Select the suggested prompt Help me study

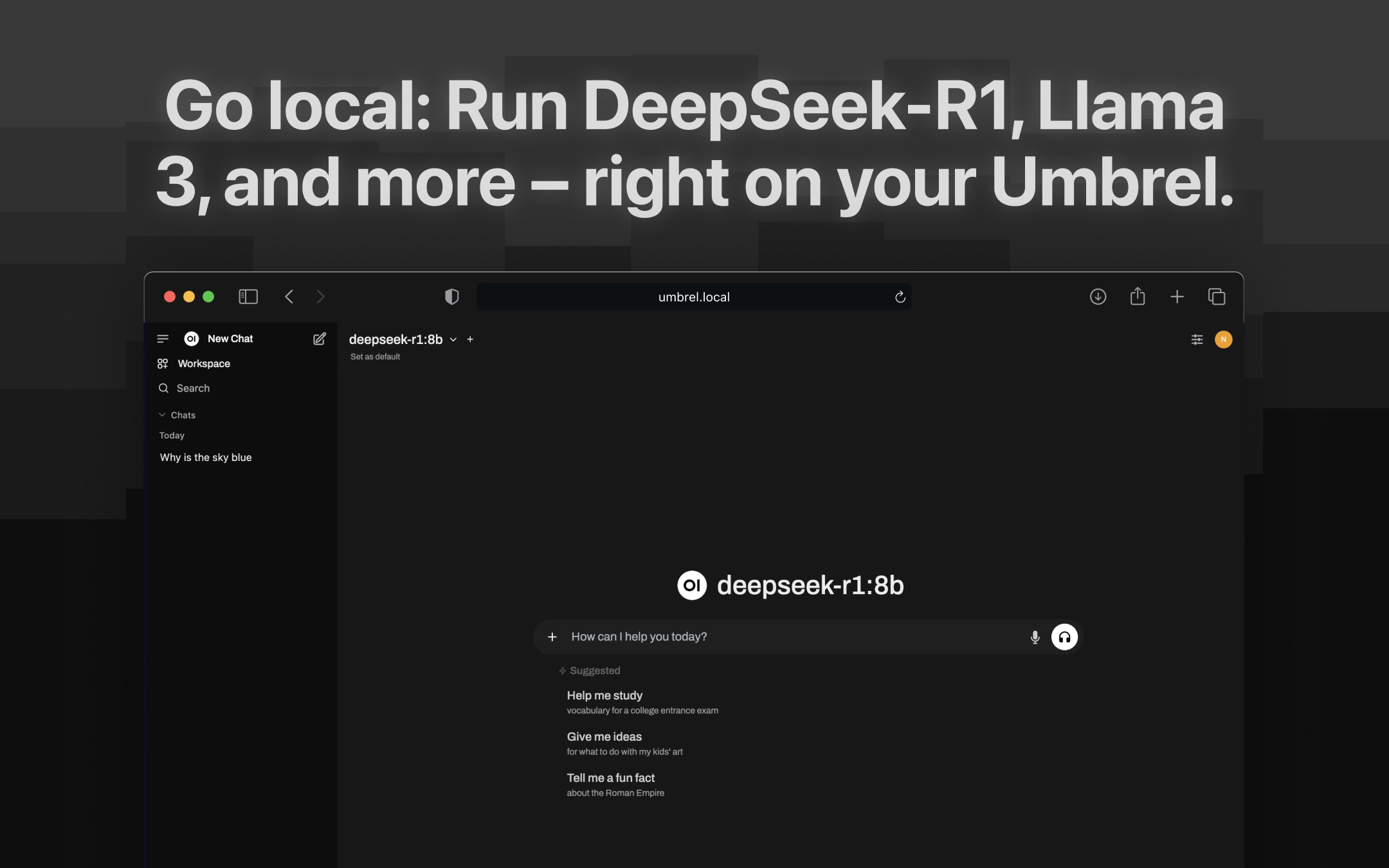(604, 695)
